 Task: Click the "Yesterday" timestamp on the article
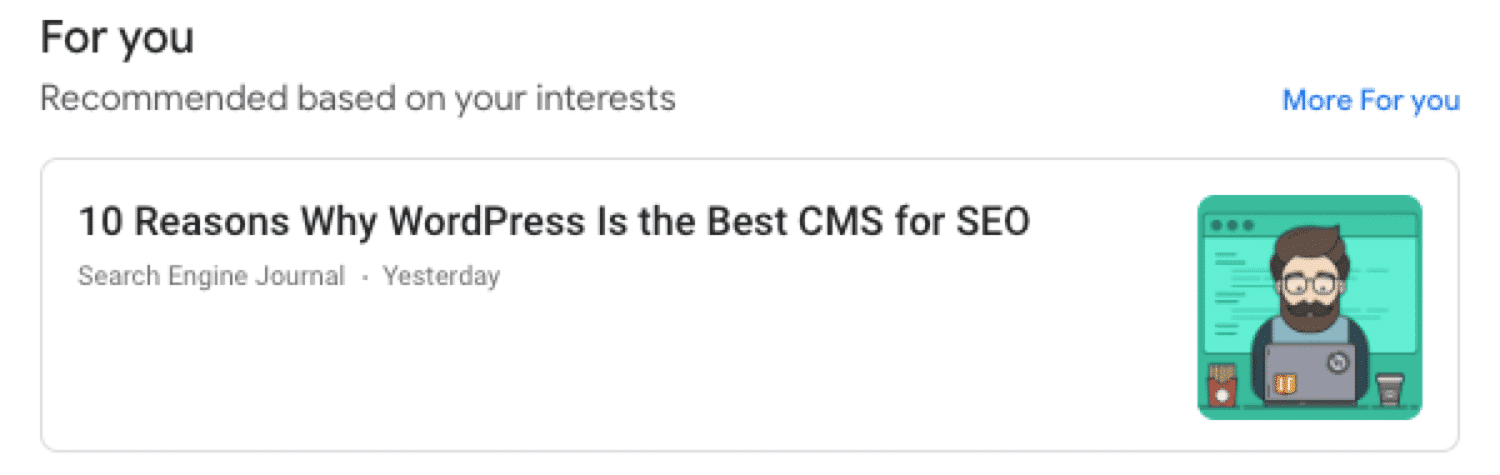click(441, 276)
